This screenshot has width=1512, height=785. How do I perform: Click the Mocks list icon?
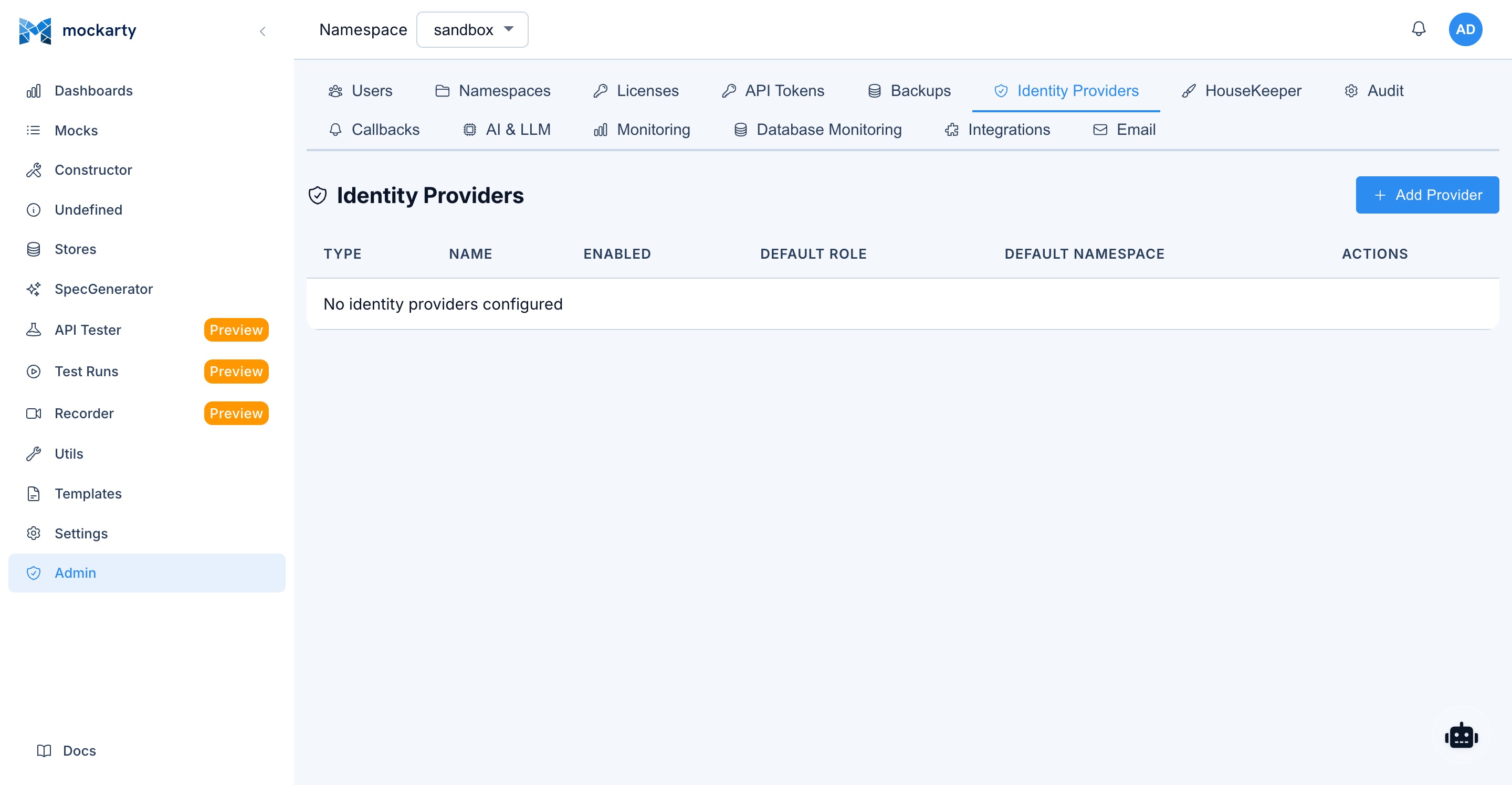click(34, 130)
